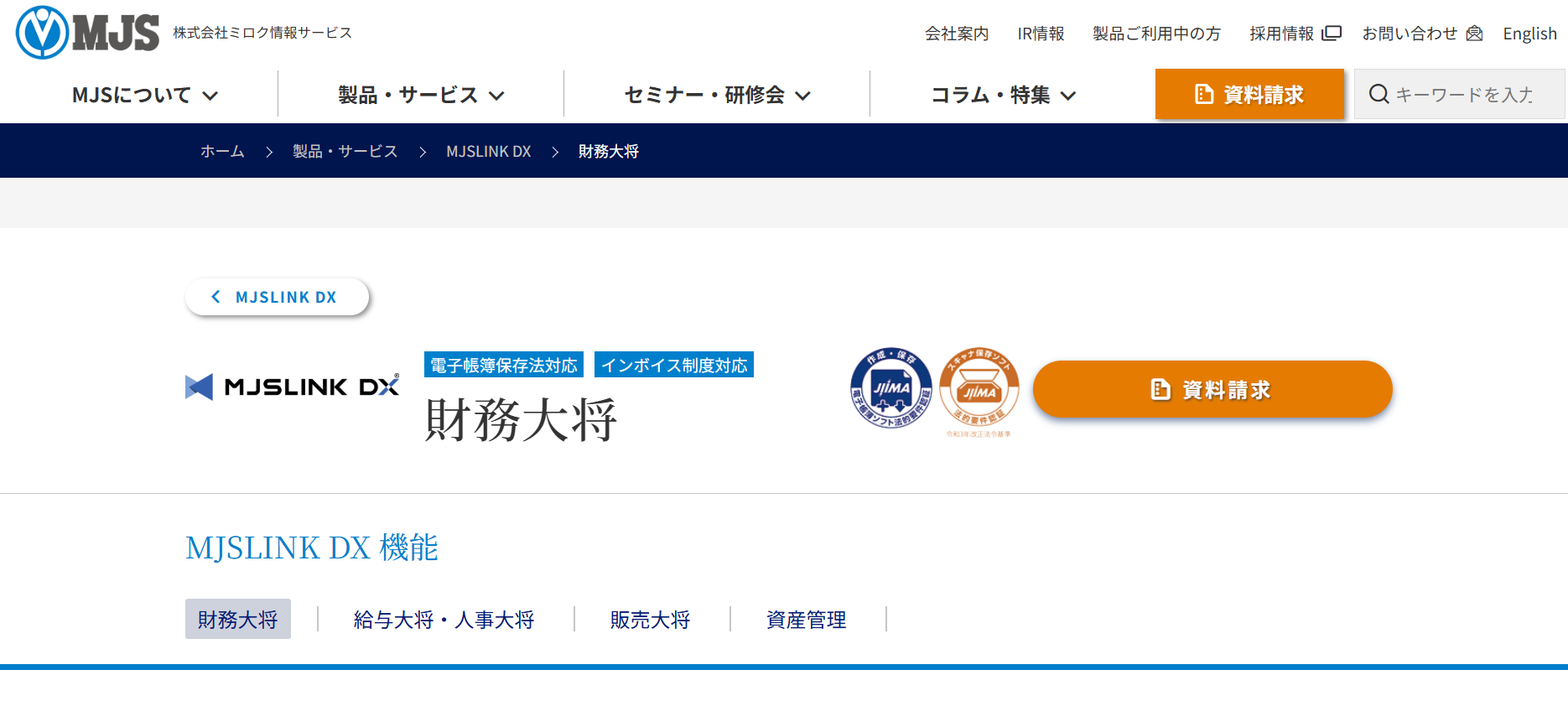Screen dimensions: 1568x727
Task: Expand the MJSについて menu
Action: [x=145, y=95]
